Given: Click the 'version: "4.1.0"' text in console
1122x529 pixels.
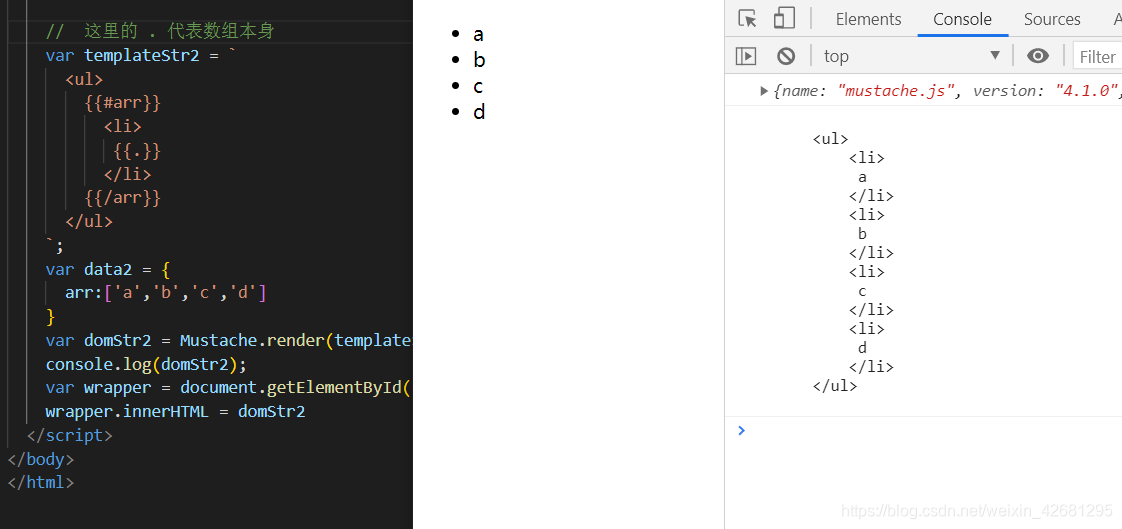Looking at the screenshot, I should tap(1045, 91).
